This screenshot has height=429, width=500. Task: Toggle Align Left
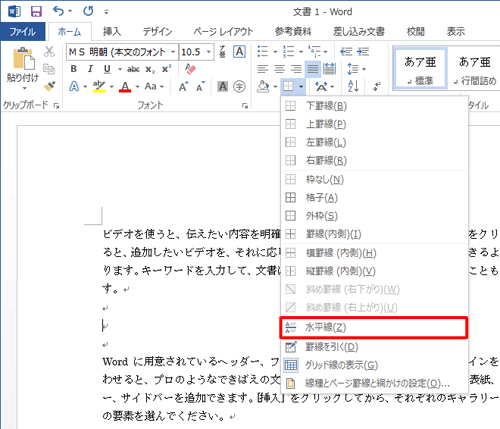pos(263,69)
